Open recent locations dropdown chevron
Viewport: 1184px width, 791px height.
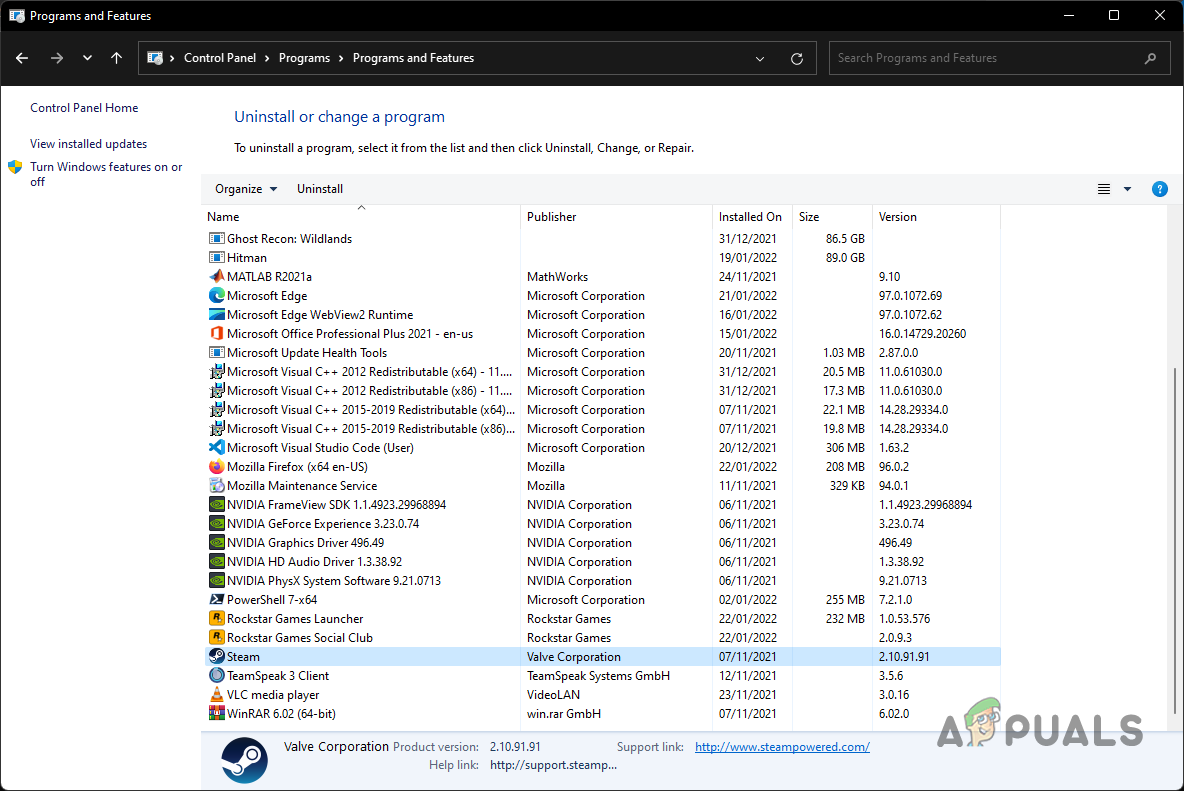point(88,58)
